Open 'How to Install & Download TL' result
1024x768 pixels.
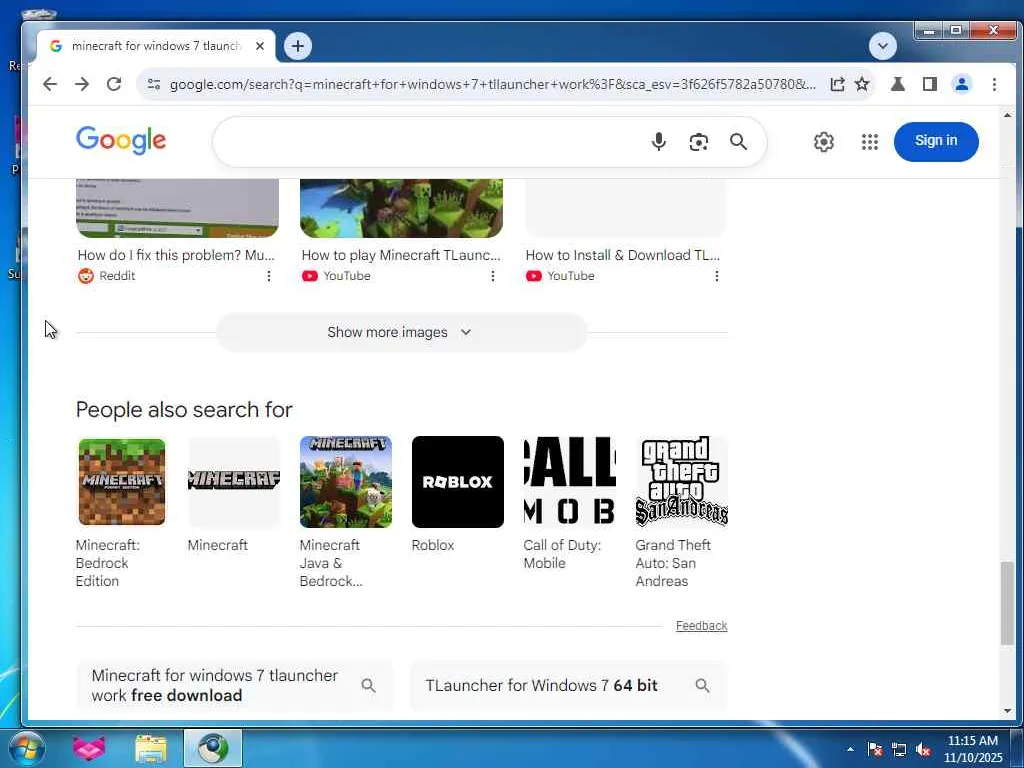point(622,255)
